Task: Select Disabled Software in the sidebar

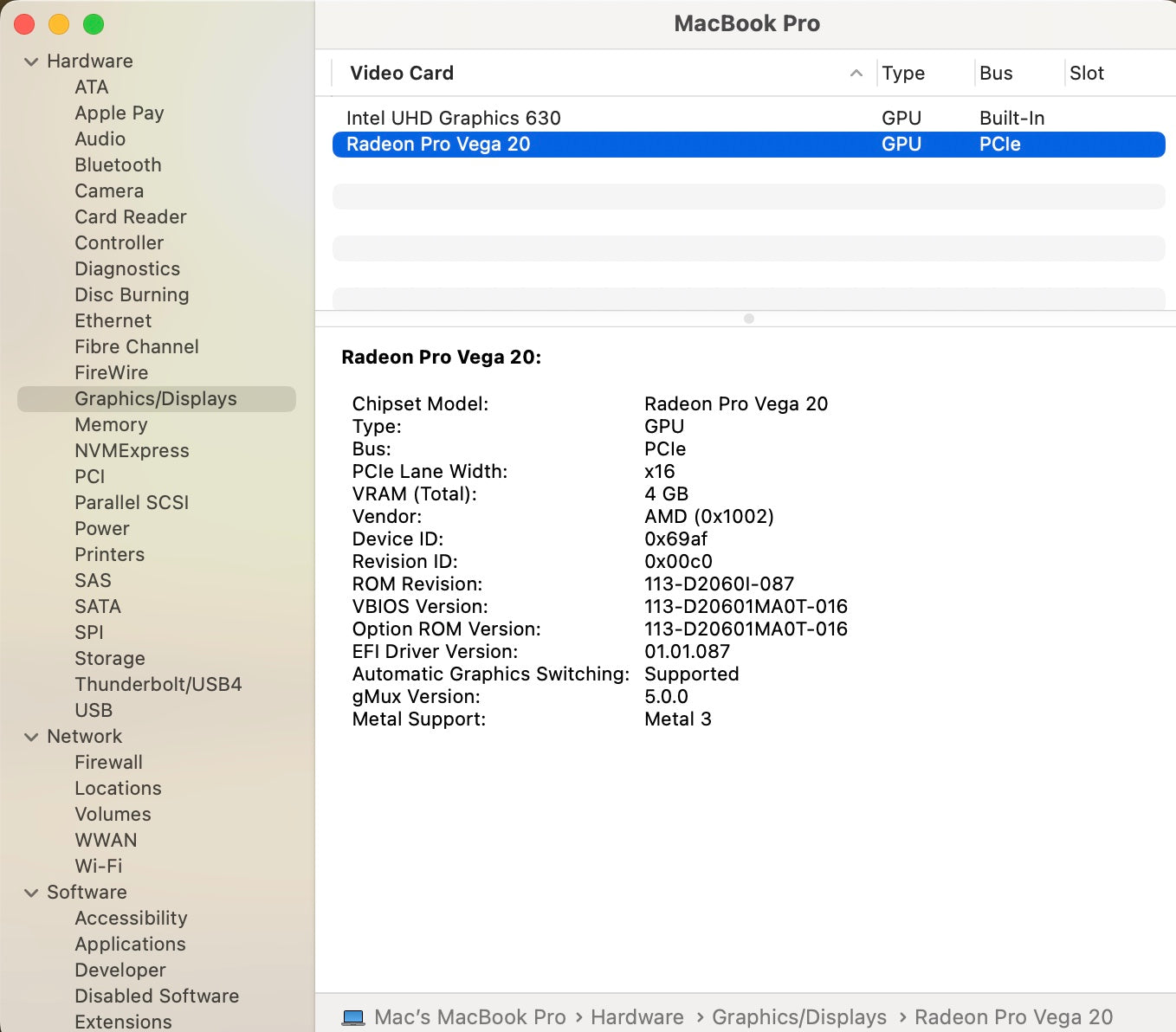Action: pyautogui.click(x=157, y=996)
